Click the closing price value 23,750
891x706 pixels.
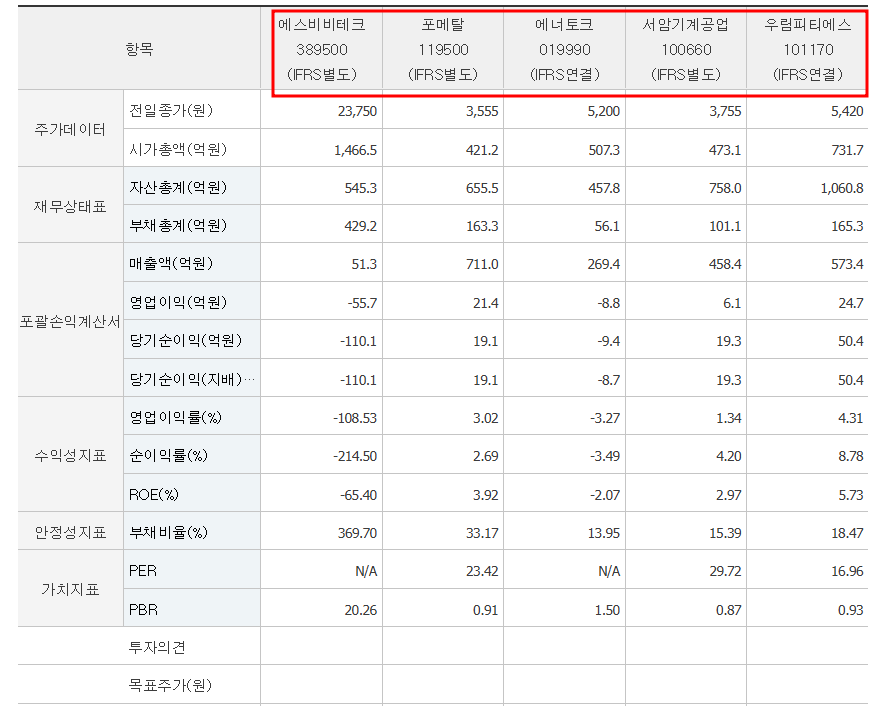(x=357, y=111)
